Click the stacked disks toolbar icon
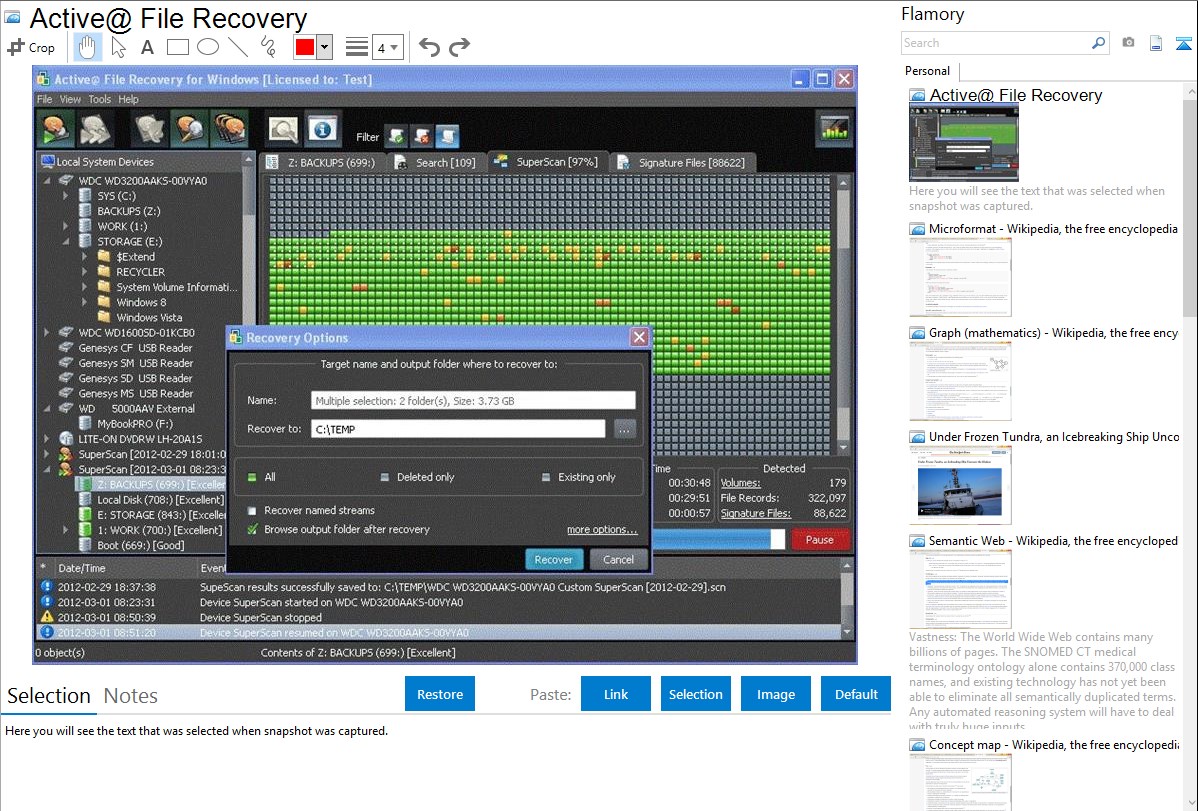1198x811 pixels. tap(230, 128)
